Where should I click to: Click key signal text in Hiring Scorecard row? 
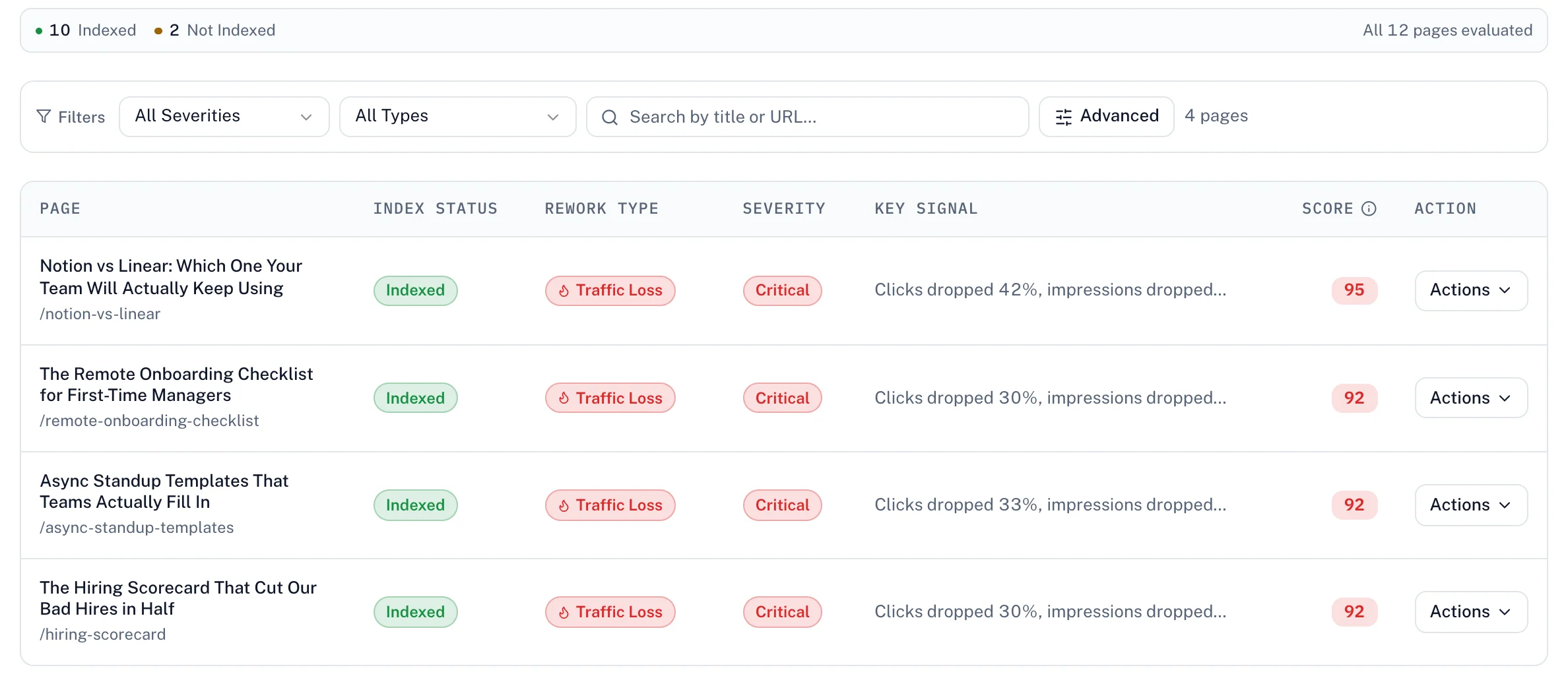(x=1051, y=612)
